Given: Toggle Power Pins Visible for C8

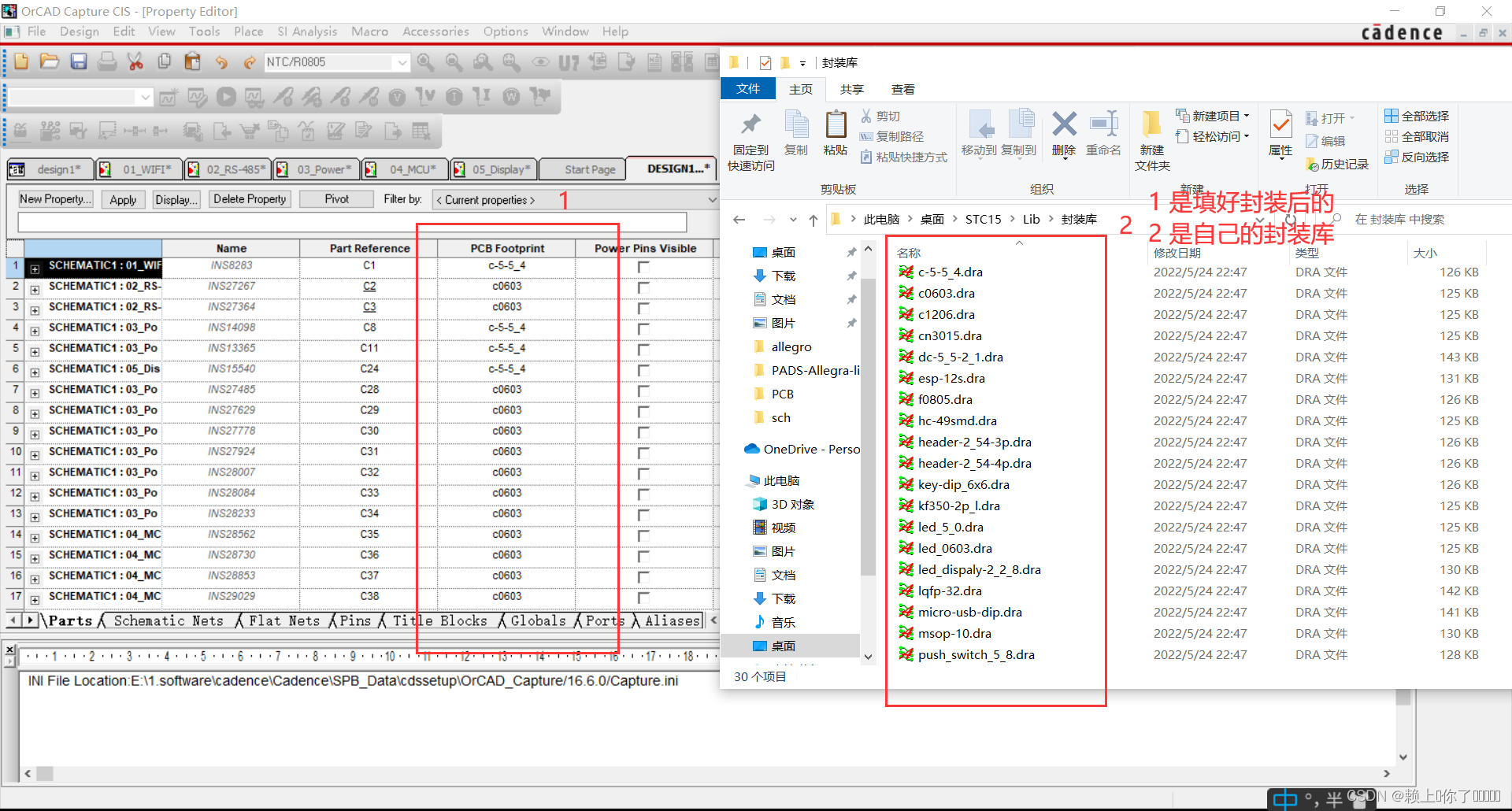Looking at the screenshot, I should coord(643,328).
